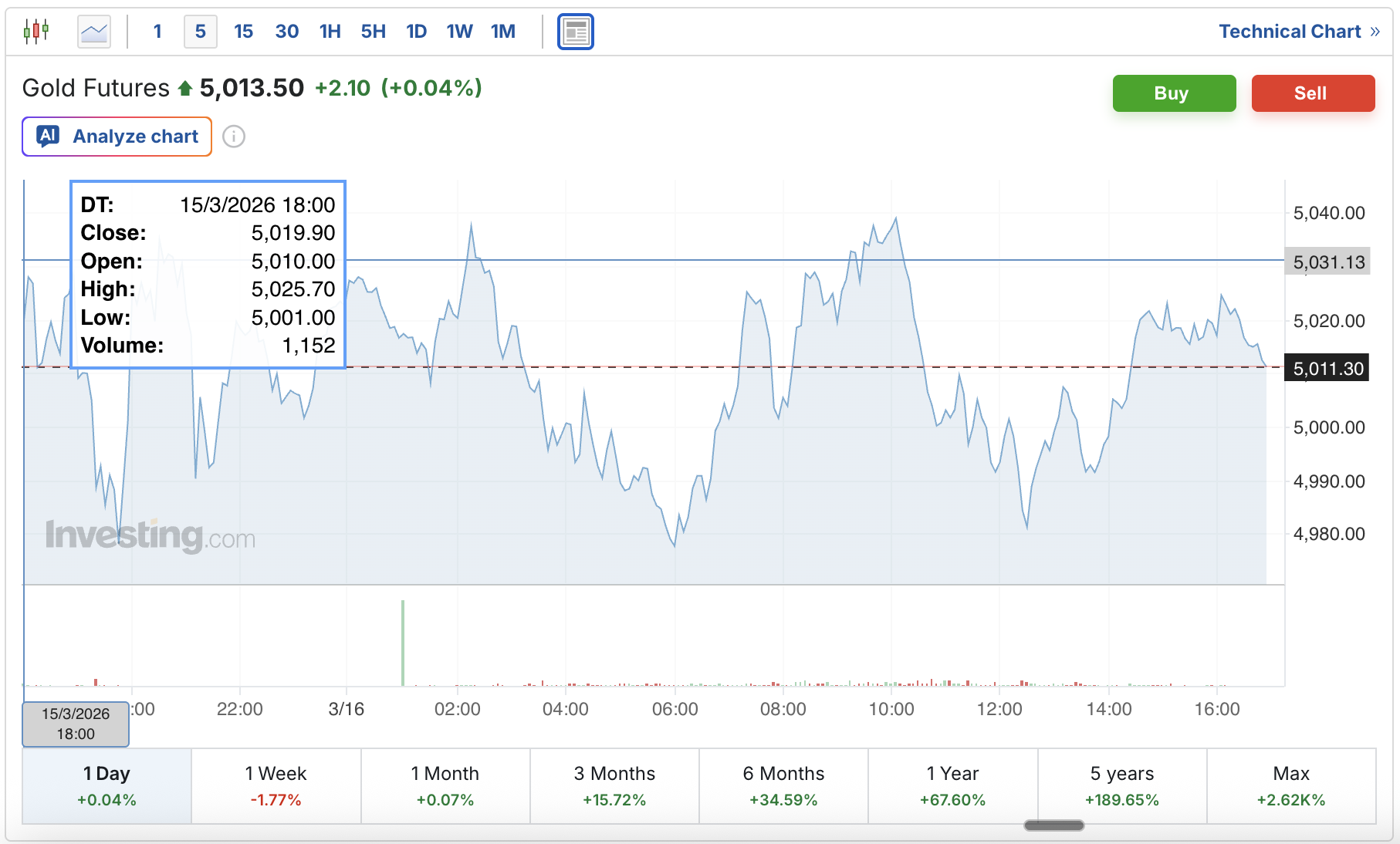The image size is (1400, 844).
Task: Toggle the selected 5-minute interval
Action: (200, 31)
